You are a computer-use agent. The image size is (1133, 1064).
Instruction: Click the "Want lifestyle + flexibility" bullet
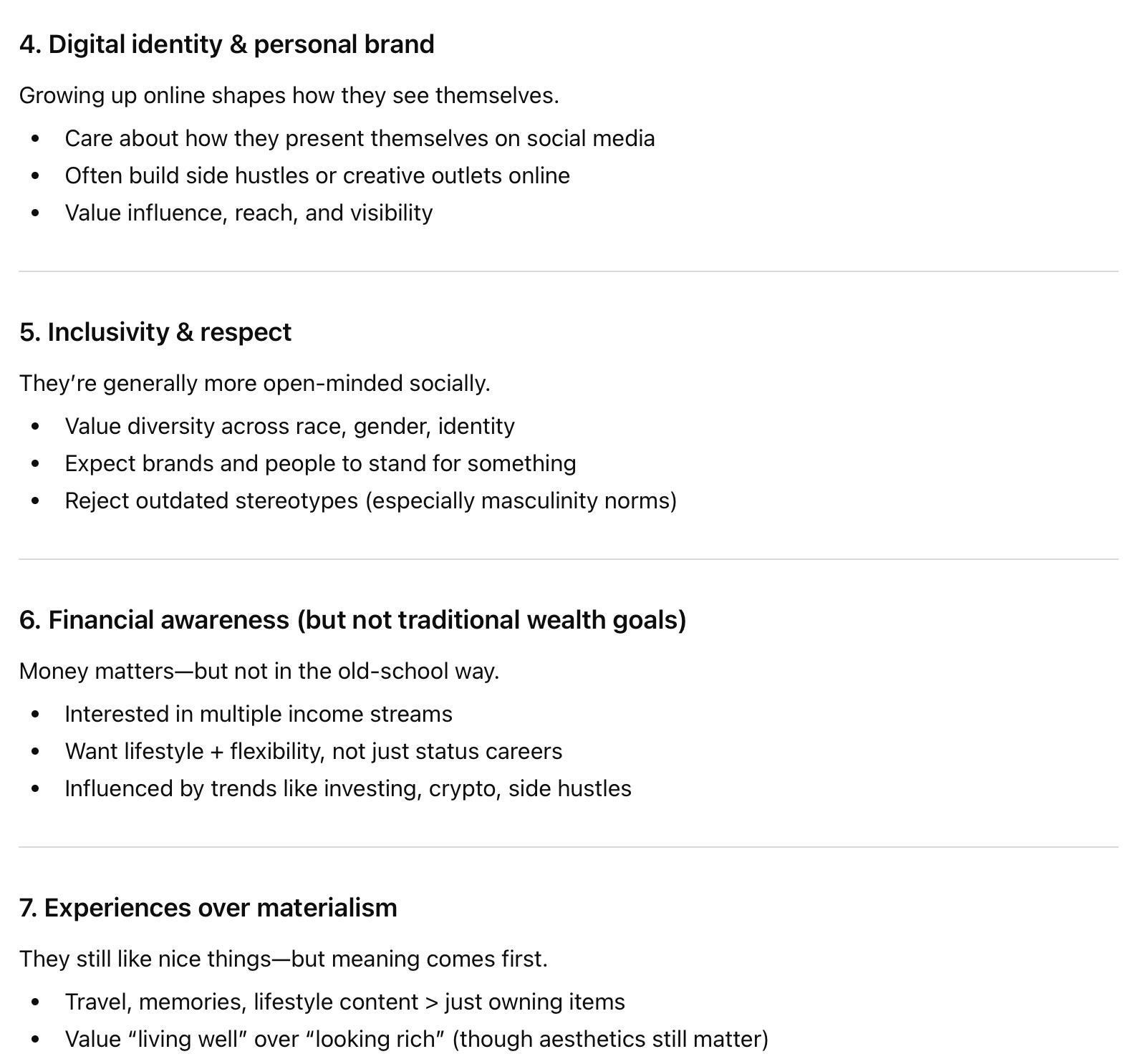point(313,751)
